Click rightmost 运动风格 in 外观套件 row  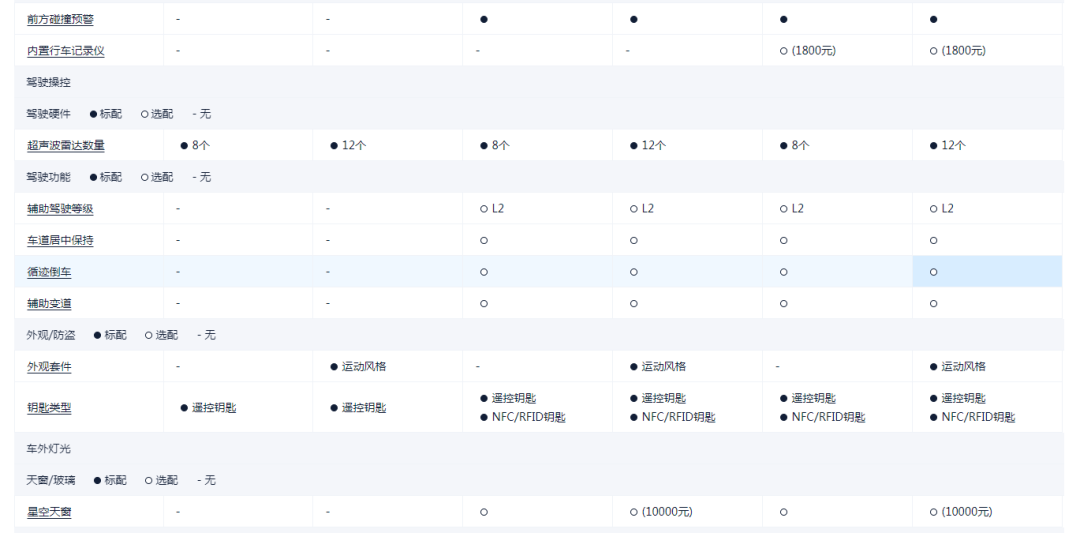964,367
